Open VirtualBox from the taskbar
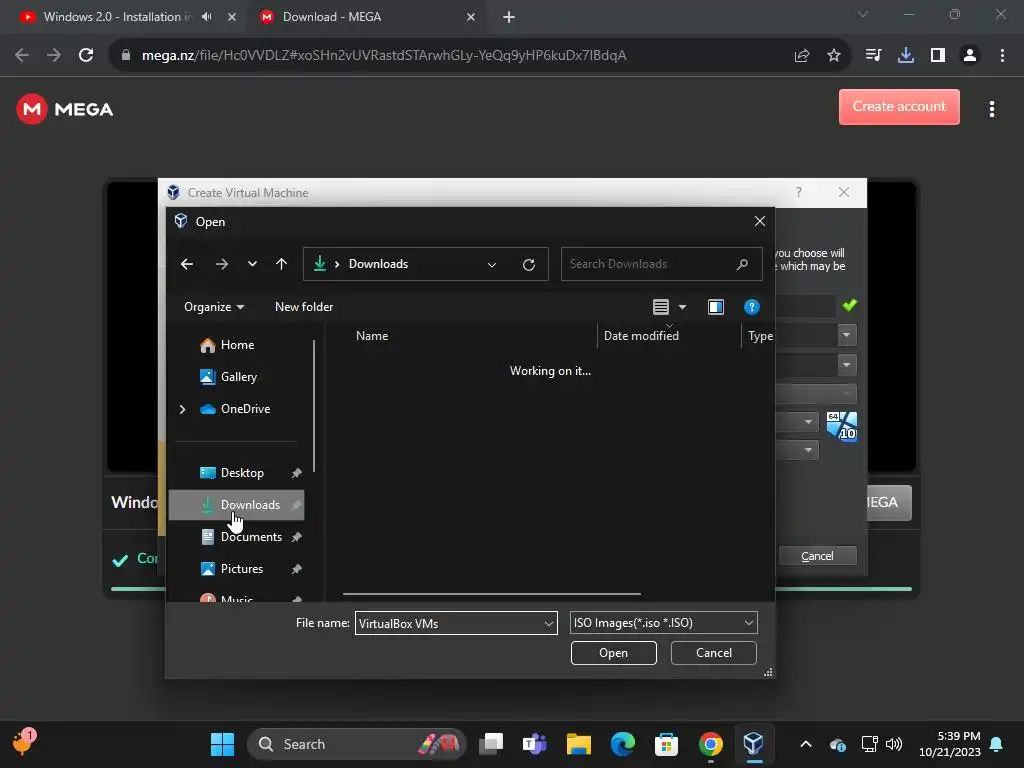The height and width of the screenshot is (768, 1024). tap(753, 744)
